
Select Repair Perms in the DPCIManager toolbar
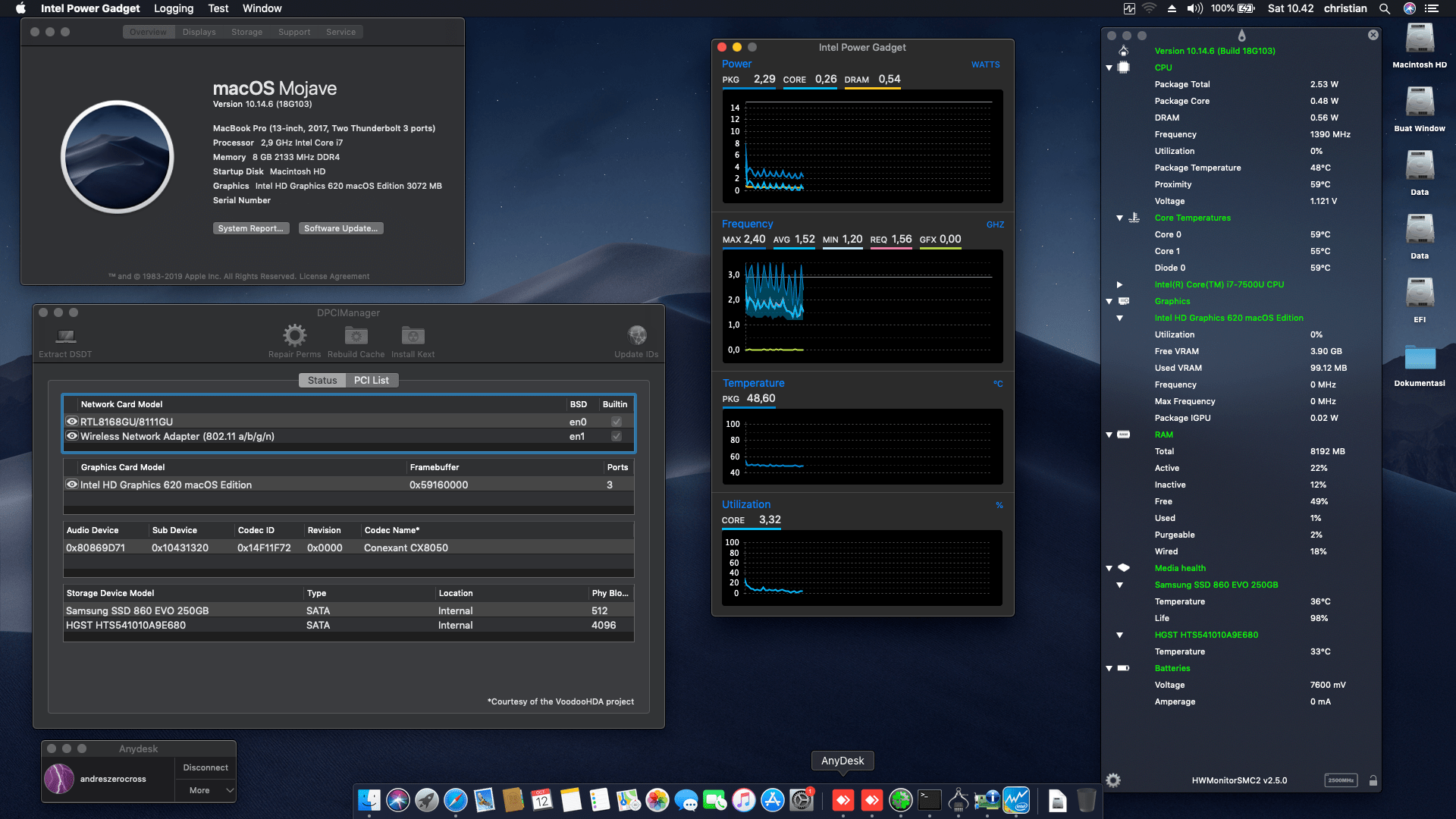pos(294,336)
